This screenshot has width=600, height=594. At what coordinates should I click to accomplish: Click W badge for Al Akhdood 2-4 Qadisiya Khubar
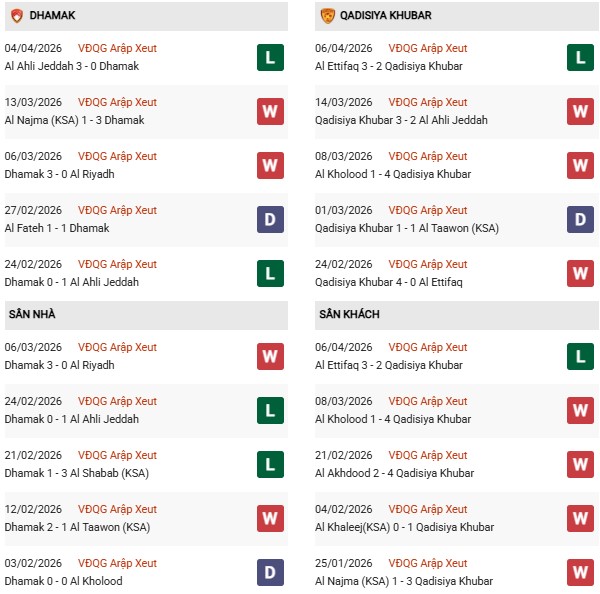pyautogui.click(x=580, y=464)
